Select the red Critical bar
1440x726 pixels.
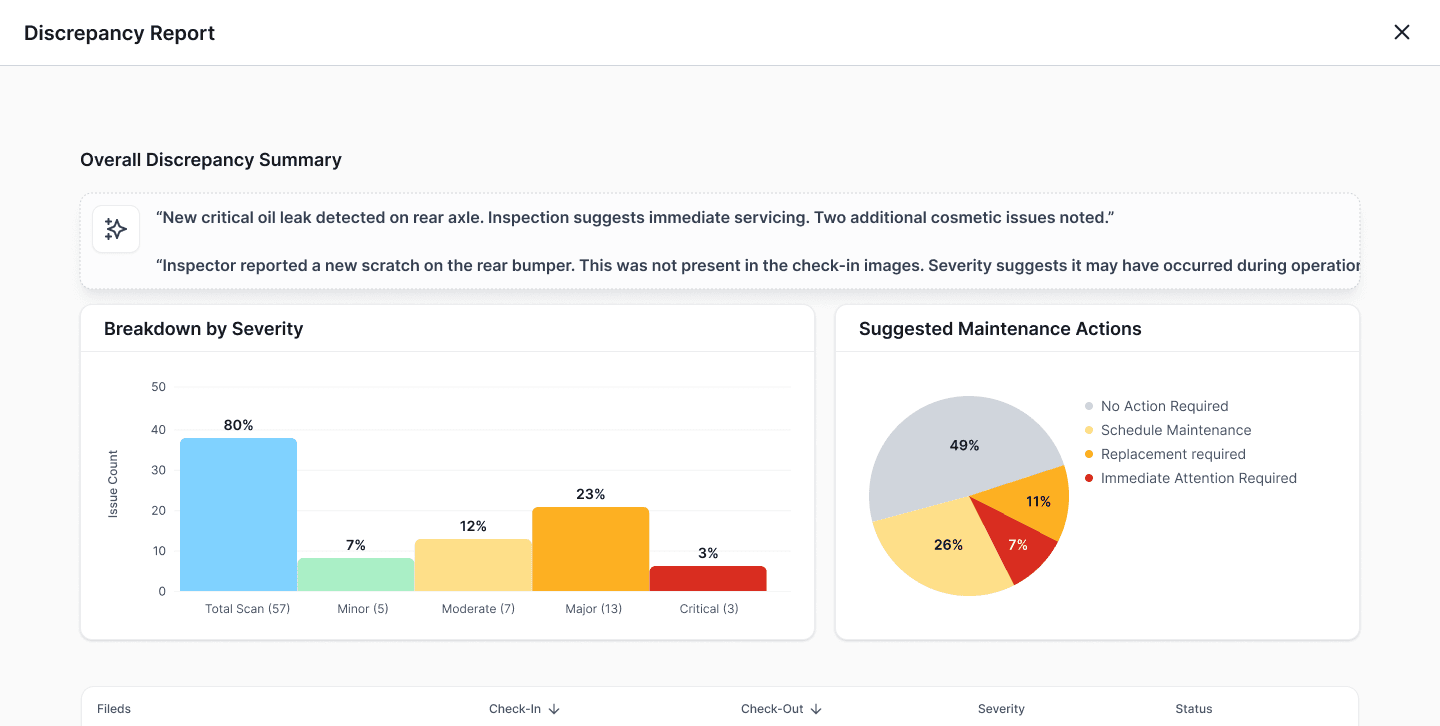[x=708, y=578]
